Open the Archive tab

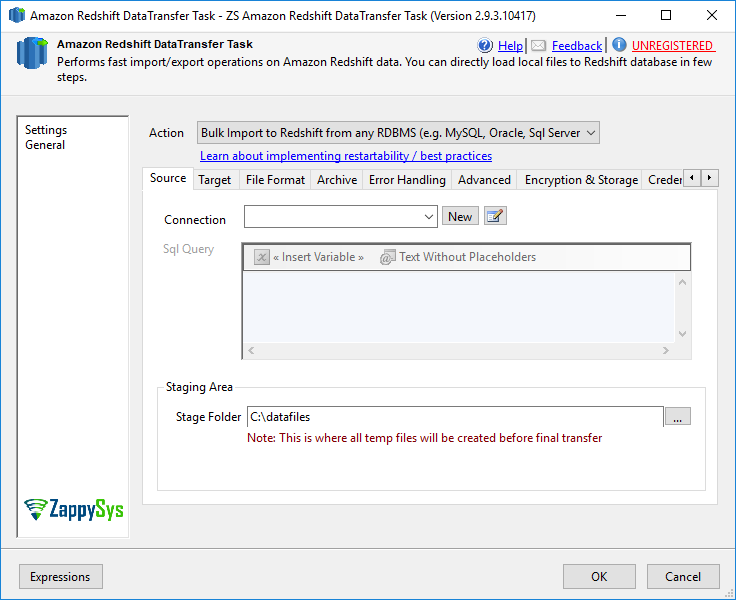(x=337, y=180)
